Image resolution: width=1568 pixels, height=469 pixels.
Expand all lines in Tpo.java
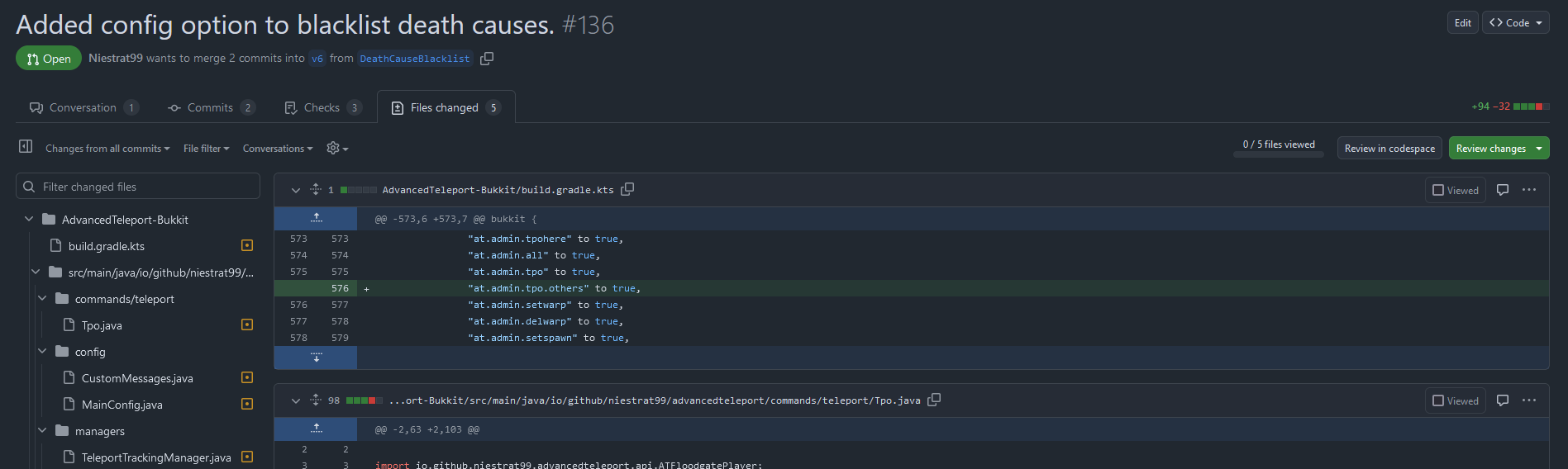(x=315, y=400)
